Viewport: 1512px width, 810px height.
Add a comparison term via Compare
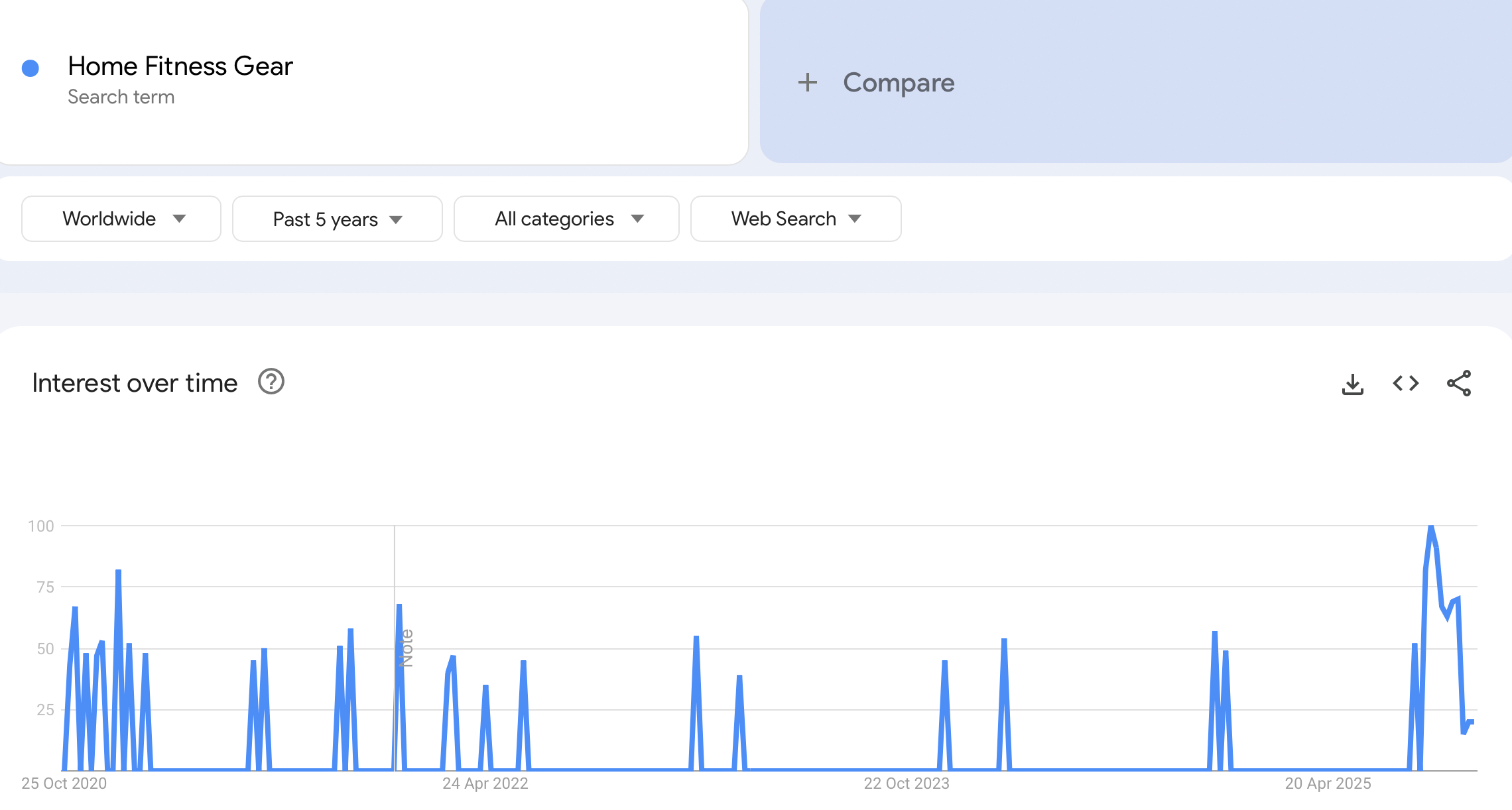(898, 83)
